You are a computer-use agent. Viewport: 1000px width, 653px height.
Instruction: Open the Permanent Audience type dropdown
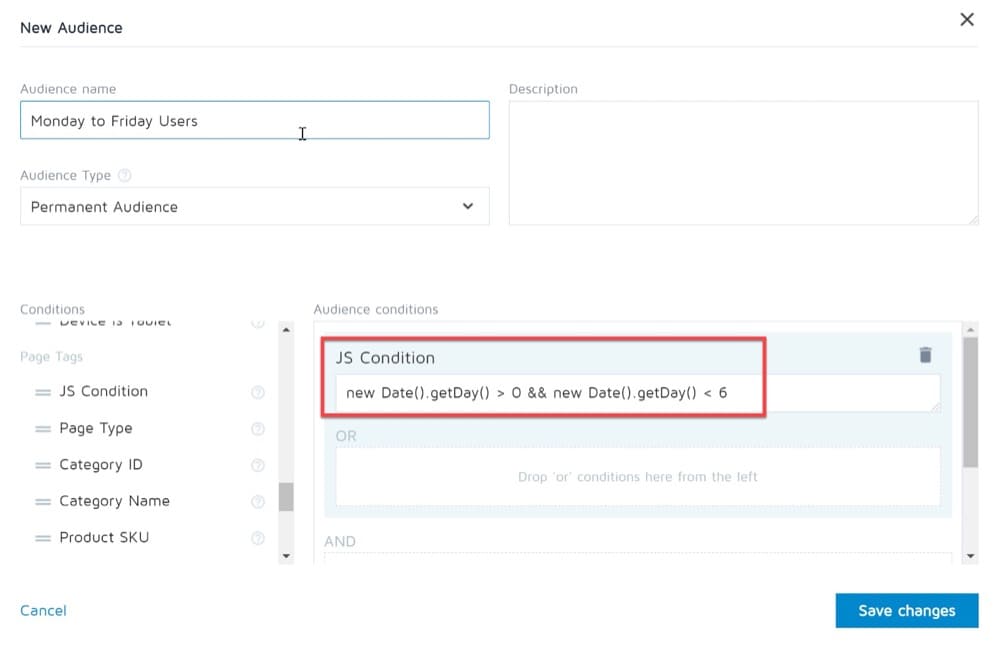pyautogui.click(x=255, y=207)
